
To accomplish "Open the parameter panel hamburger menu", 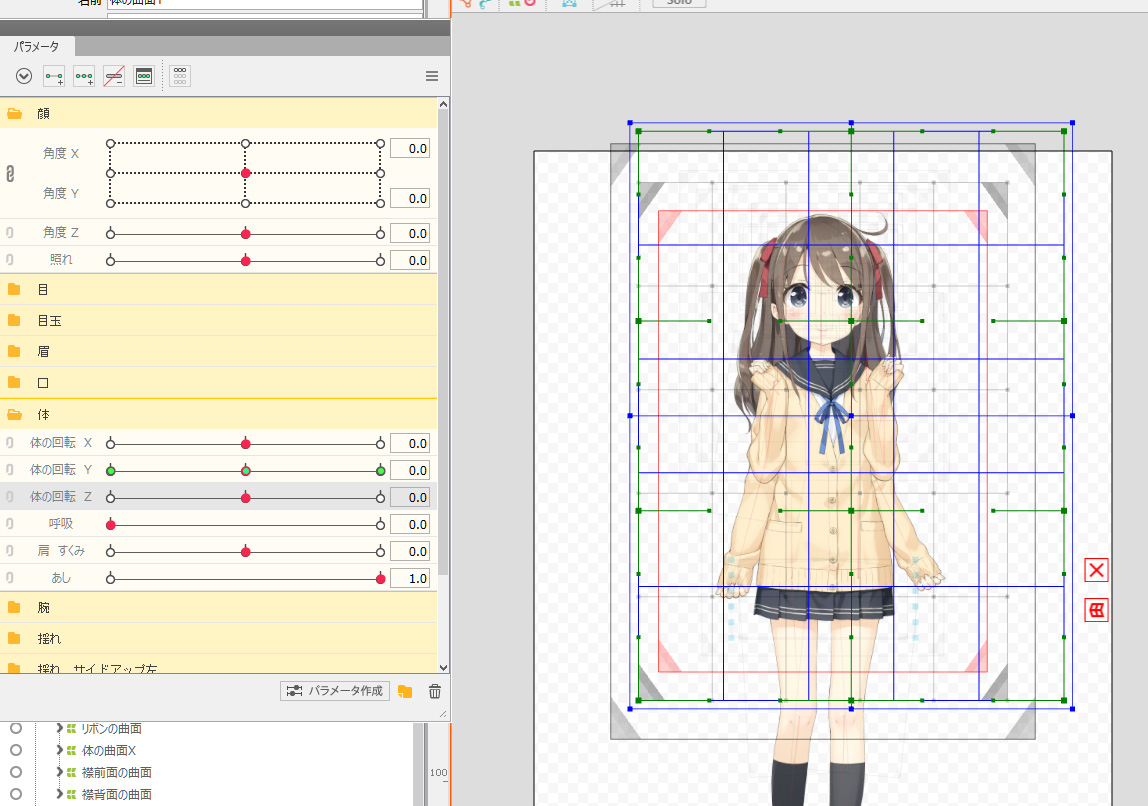I will pos(432,76).
